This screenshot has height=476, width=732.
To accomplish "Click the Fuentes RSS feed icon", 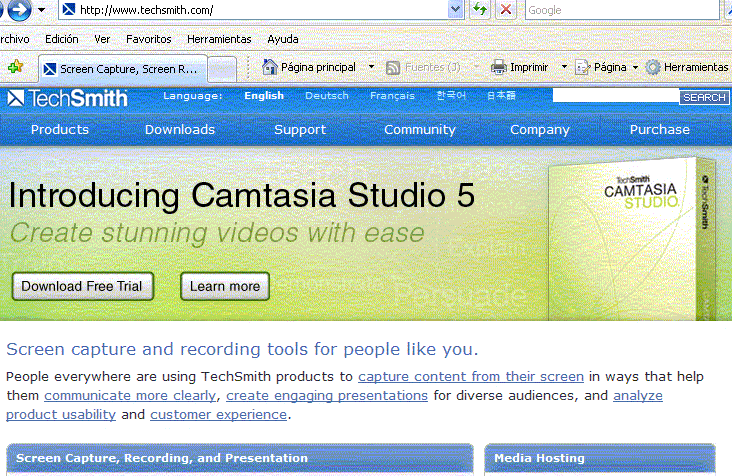I will click(x=393, y=68).
